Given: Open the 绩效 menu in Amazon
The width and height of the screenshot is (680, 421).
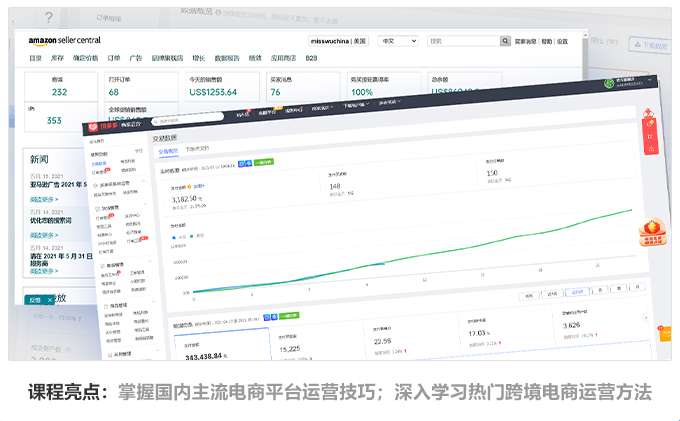Looking at the screenshot, I should pyautogui.click(x=255, y=58).
